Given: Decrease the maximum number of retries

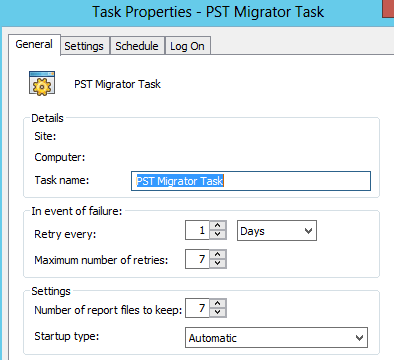Looking at the screenshot, I should coord(218,263).
